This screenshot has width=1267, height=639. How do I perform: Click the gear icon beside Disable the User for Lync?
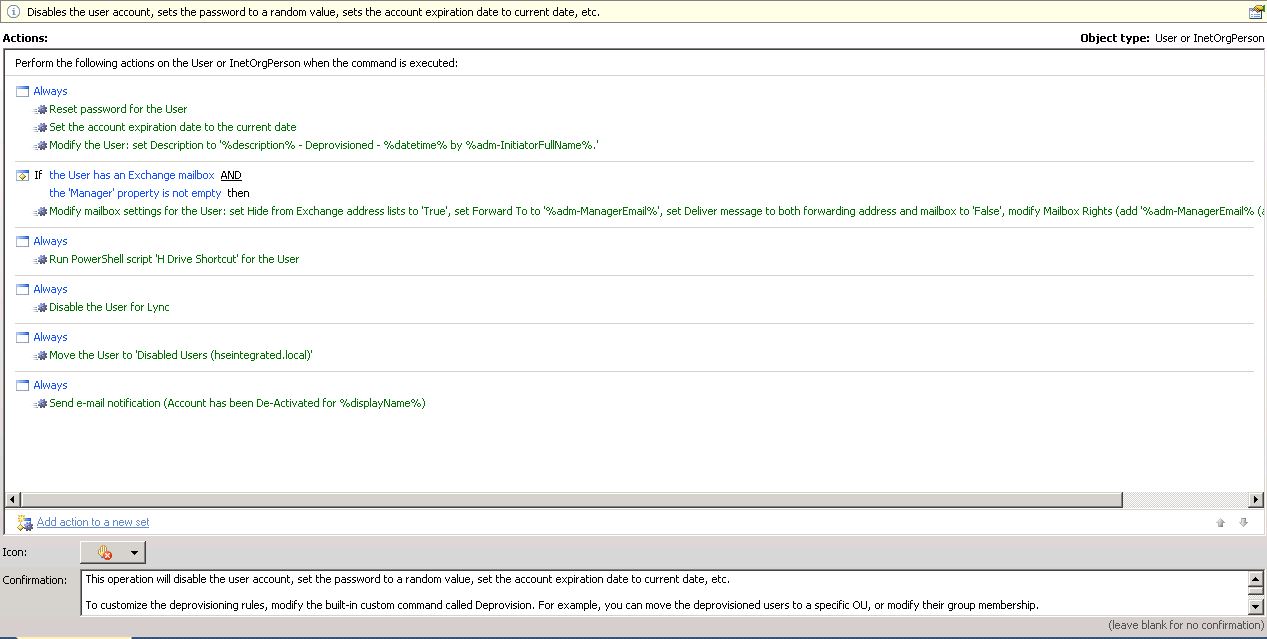(41, 308)
